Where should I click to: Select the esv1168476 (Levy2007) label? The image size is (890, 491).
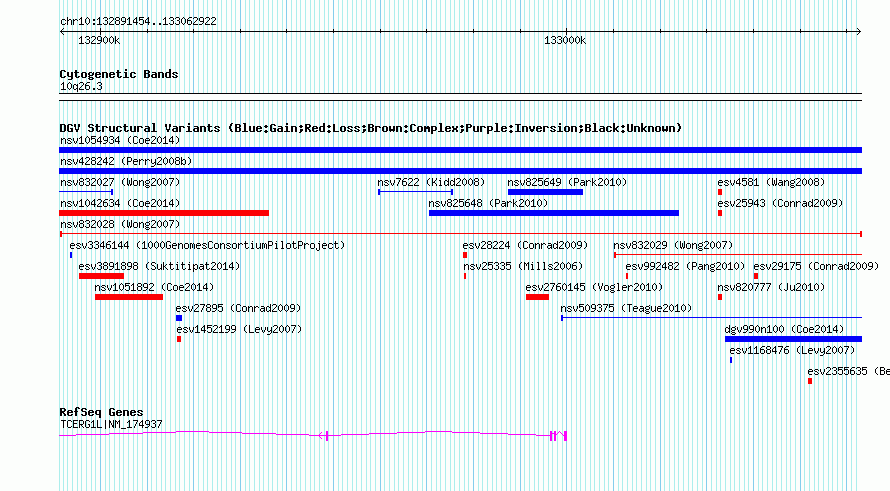[x=792, y=350]
